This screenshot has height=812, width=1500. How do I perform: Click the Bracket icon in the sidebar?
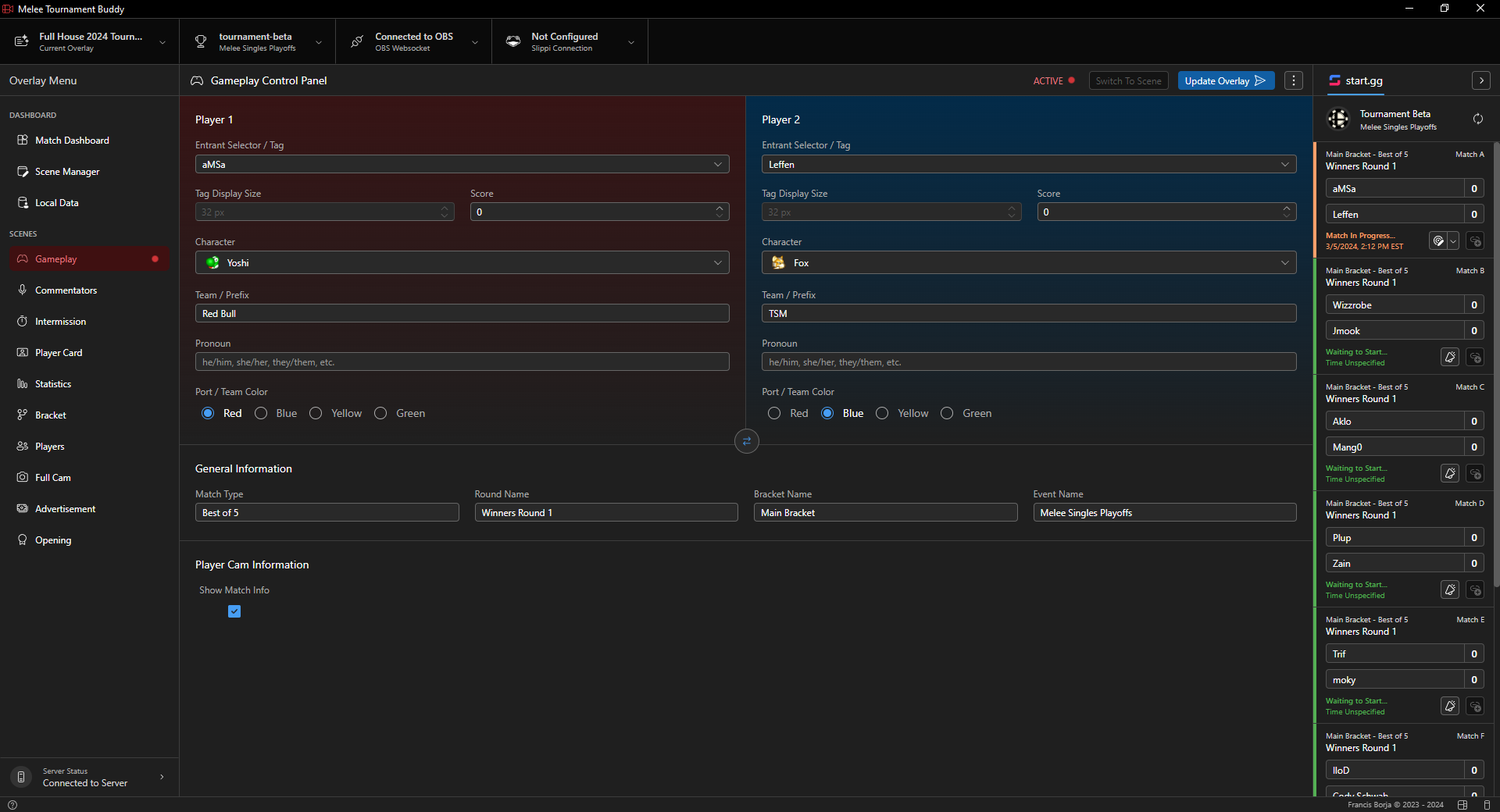[23, 415]
